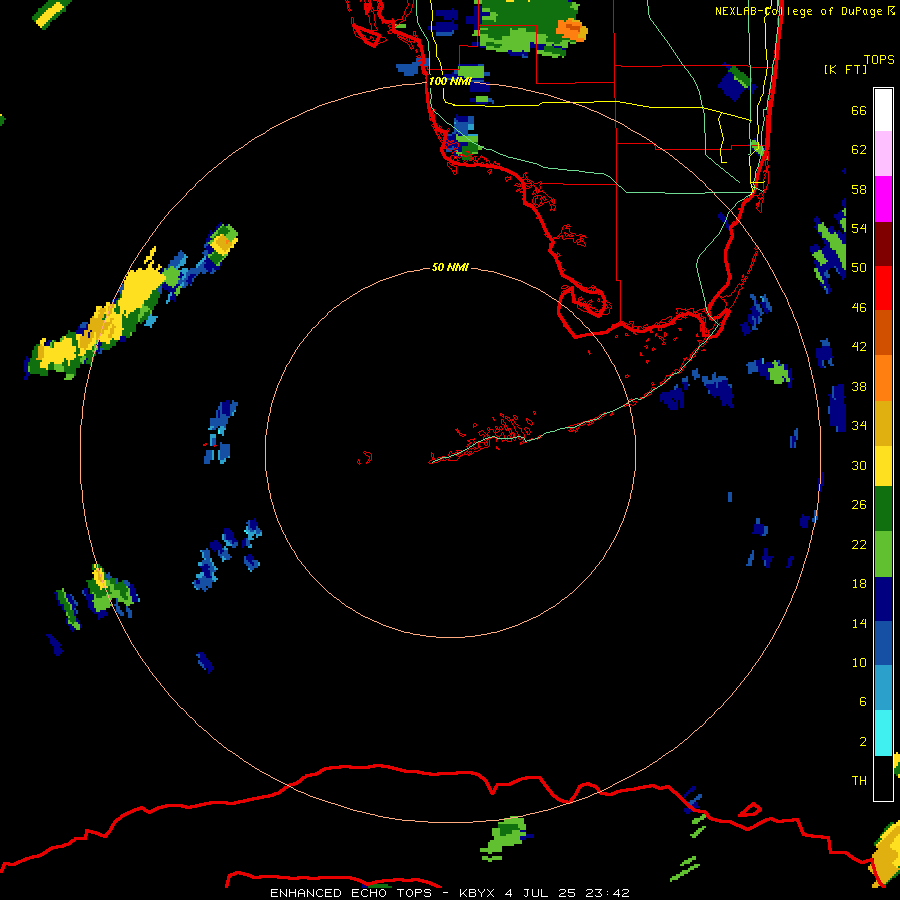Select the bright yellow legend swatch
The height and width of the screenshot is (900, 900).
point(883,466)
